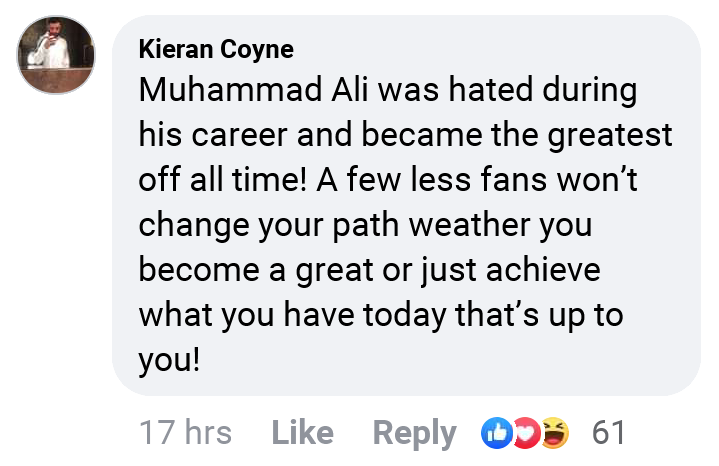This screenshot has width=719, height=466.
Task: Click the final "you!" line of the comment
Action: click(170, 360)
